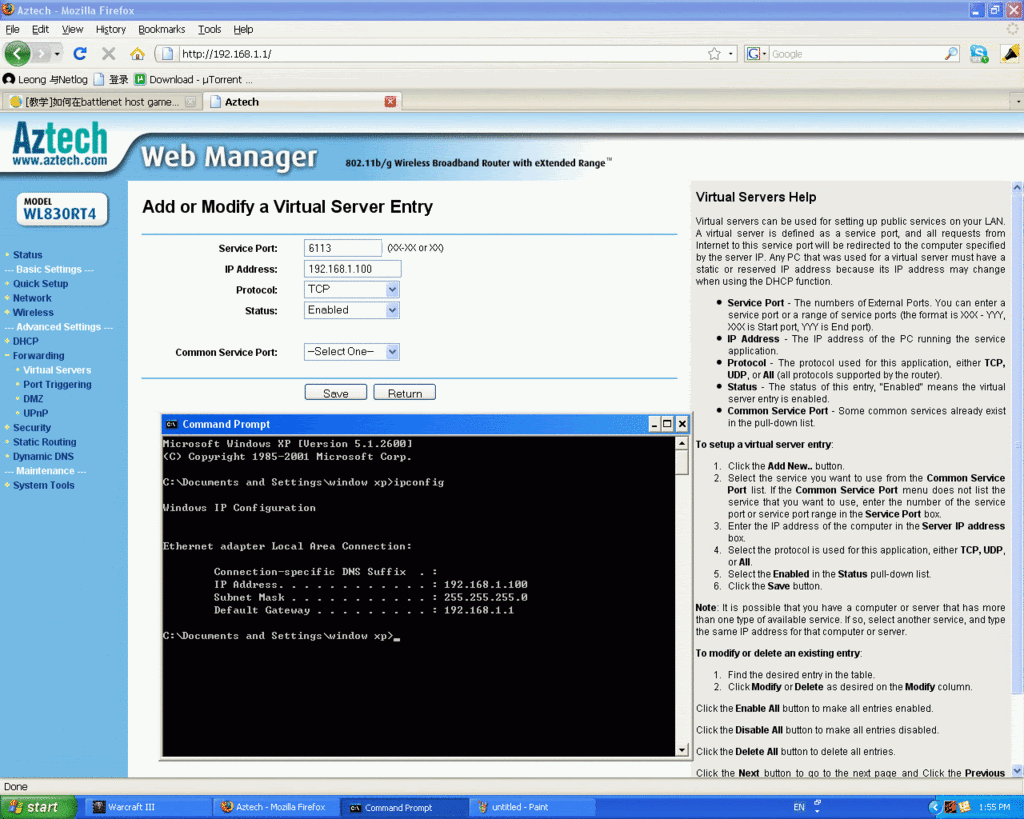
Task: Open the Common Service Port dropdown
Action: (352, 352)
